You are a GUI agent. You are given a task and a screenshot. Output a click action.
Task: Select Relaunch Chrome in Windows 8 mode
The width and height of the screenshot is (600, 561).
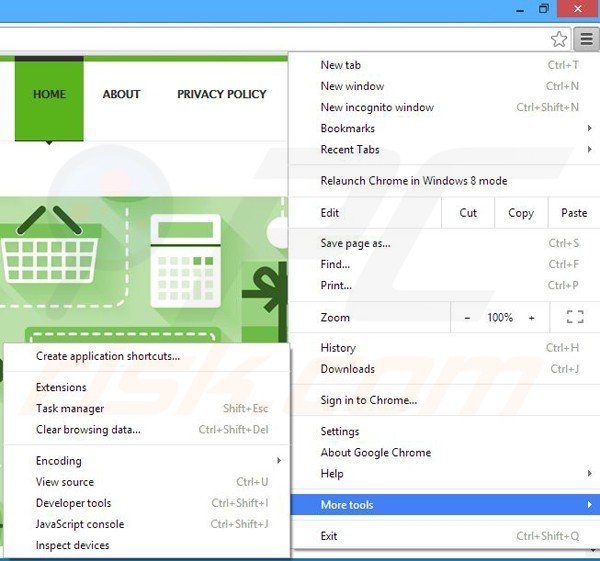pyautogui.click(x=445, y=181)
